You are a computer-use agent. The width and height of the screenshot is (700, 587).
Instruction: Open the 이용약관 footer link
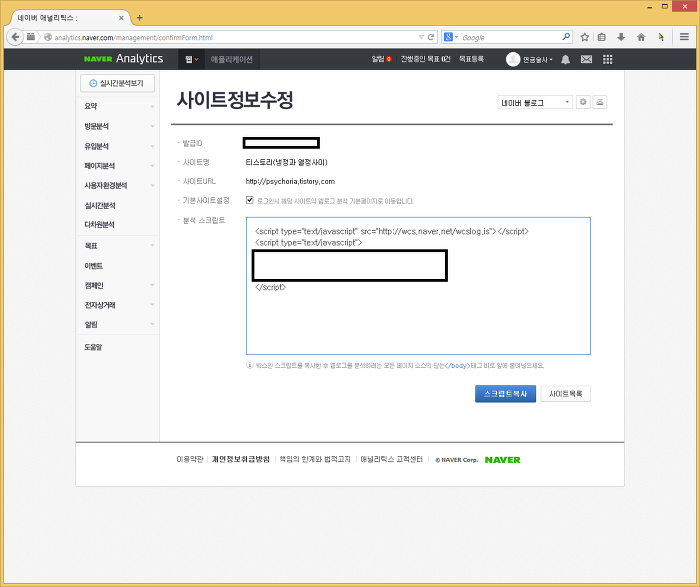(x=190, y=459)
